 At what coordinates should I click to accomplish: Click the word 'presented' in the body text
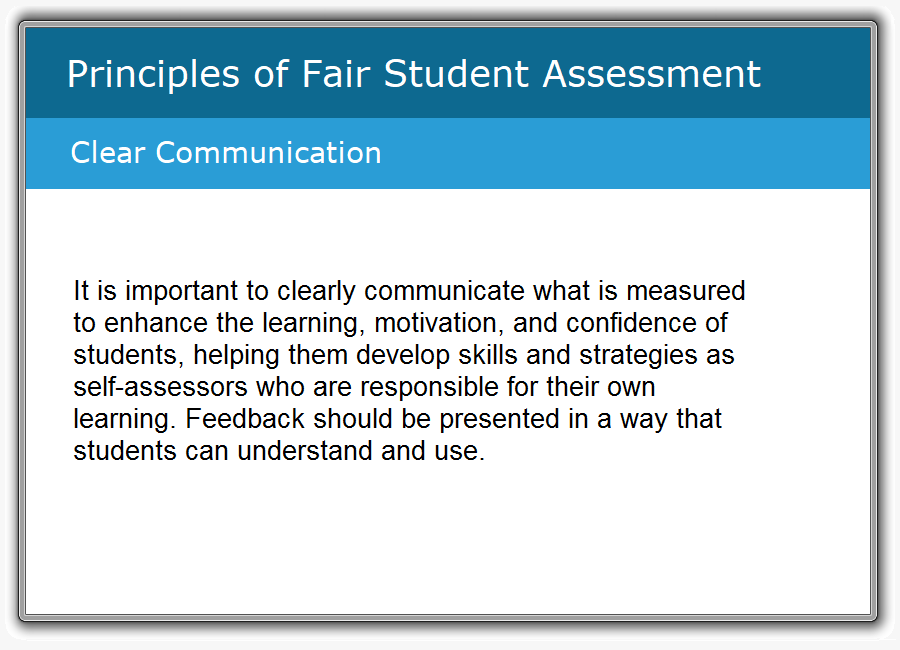click(x=499, y=419)
